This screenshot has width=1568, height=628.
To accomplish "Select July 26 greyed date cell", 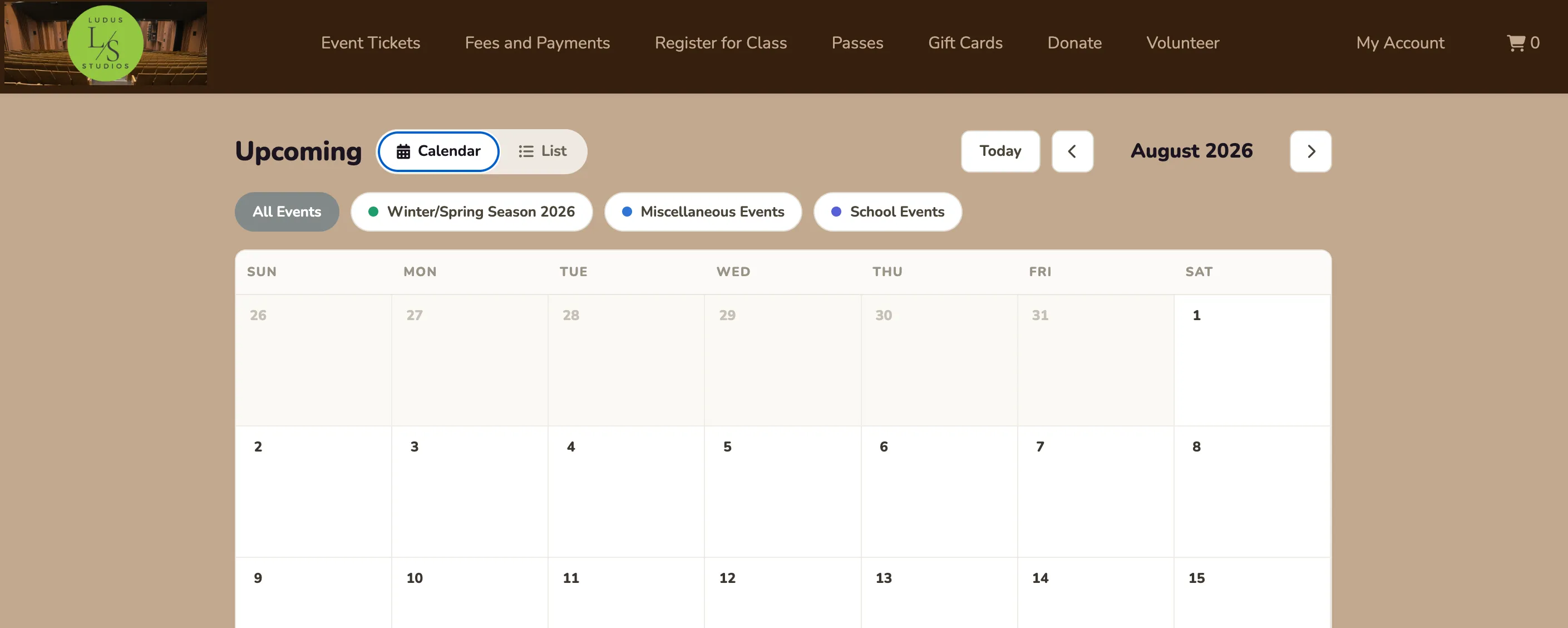I will [313, 360].
